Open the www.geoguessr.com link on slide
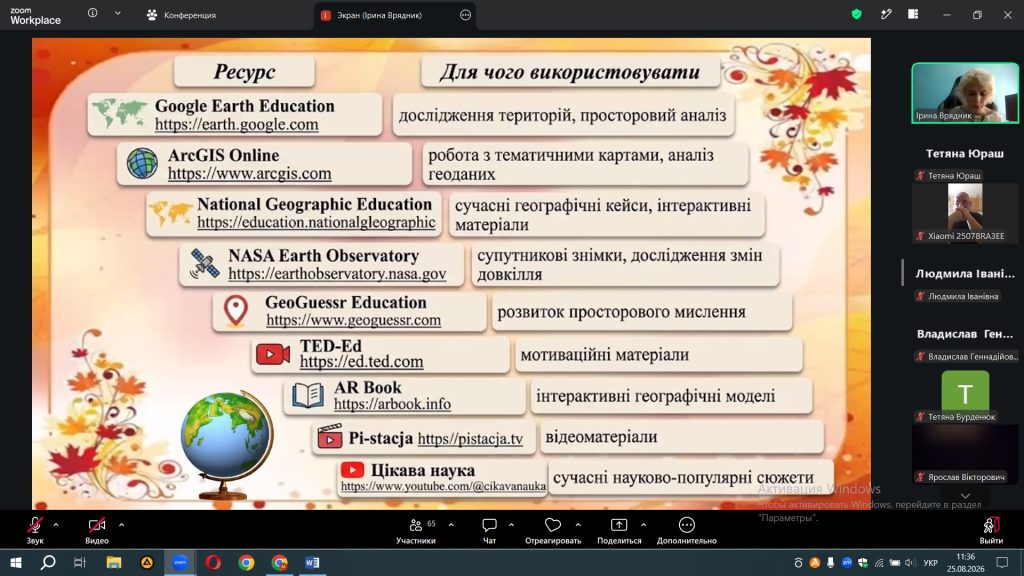Viewport: 1024px width, 576px height. (353, 320)
